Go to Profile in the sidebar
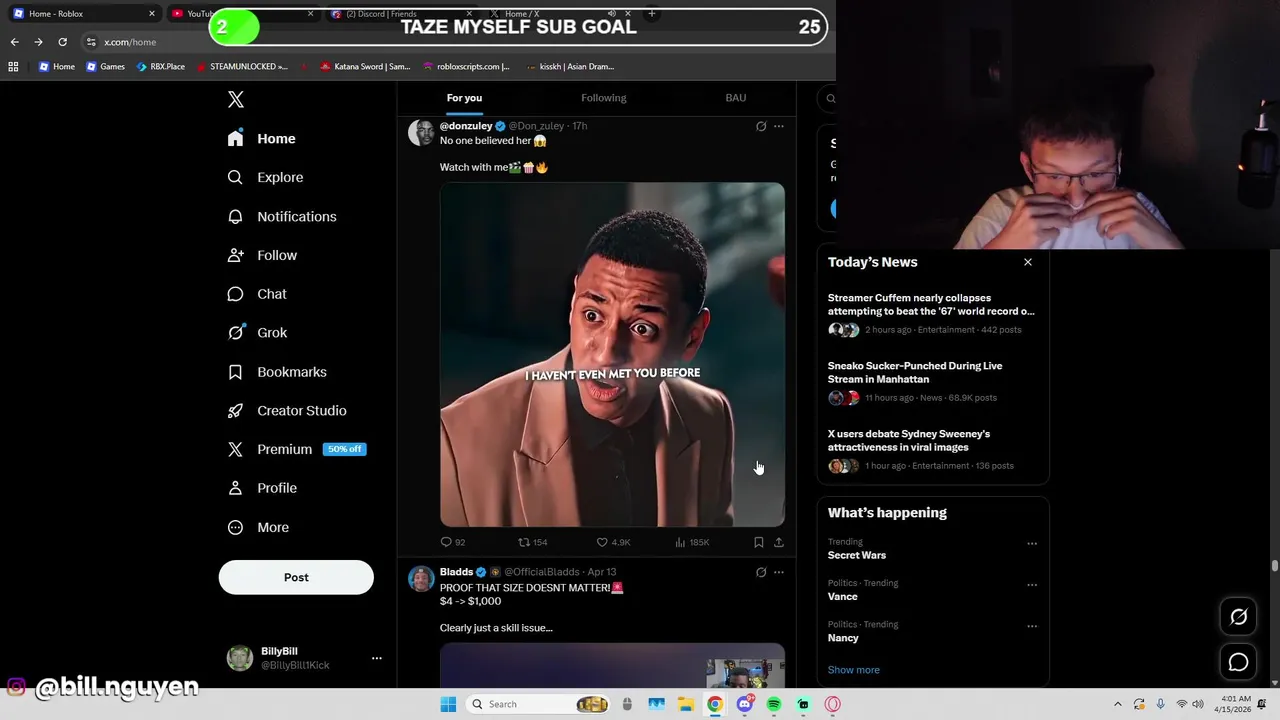The height and width of the screenshot is (720, 1280). (x=262, y=488)
